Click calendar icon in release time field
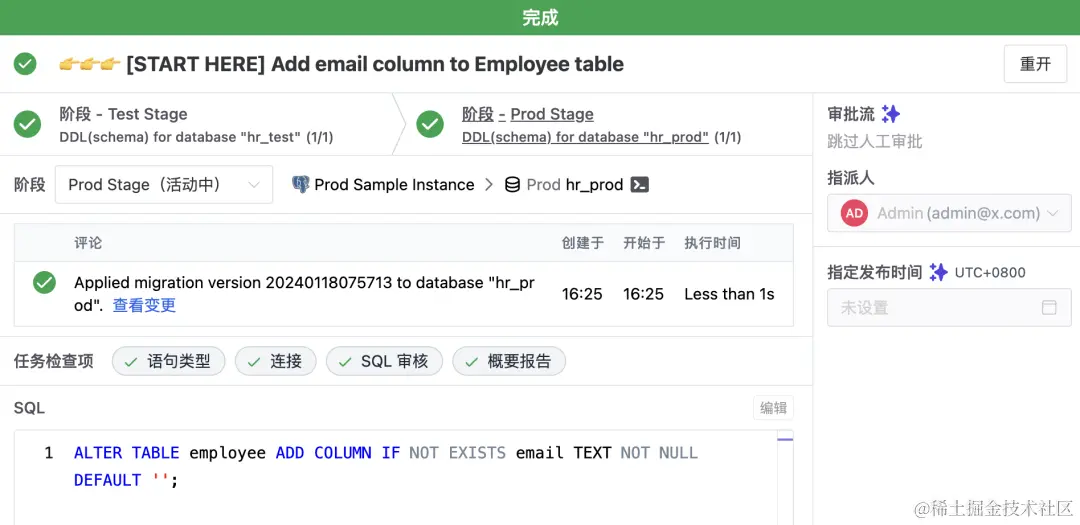The width and height of the screenshot is (1080, 525). pos(1049,307)
